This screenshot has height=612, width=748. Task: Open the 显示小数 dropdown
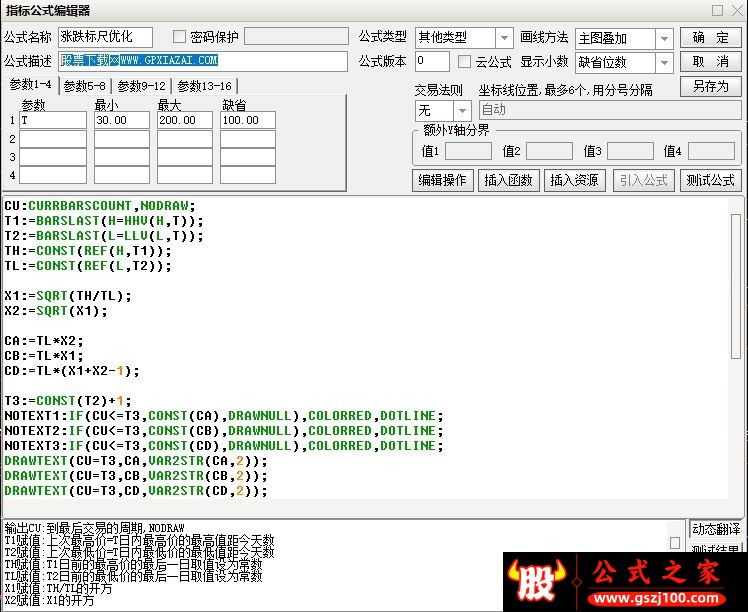point(665,63)
